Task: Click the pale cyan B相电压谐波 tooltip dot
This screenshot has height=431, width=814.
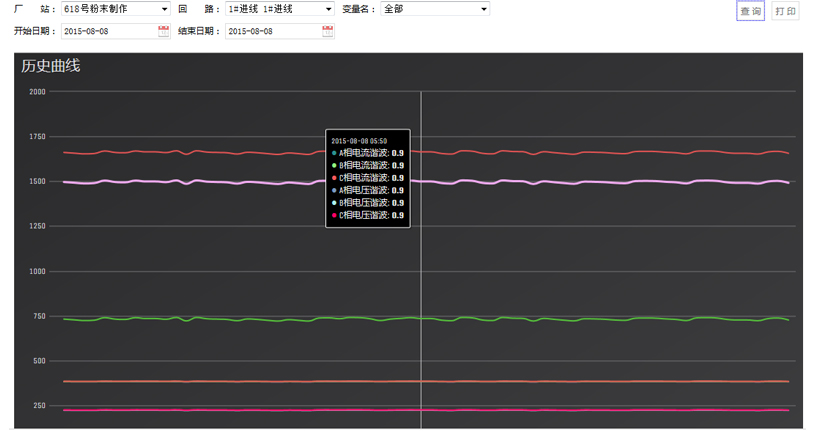Action: 335,203
